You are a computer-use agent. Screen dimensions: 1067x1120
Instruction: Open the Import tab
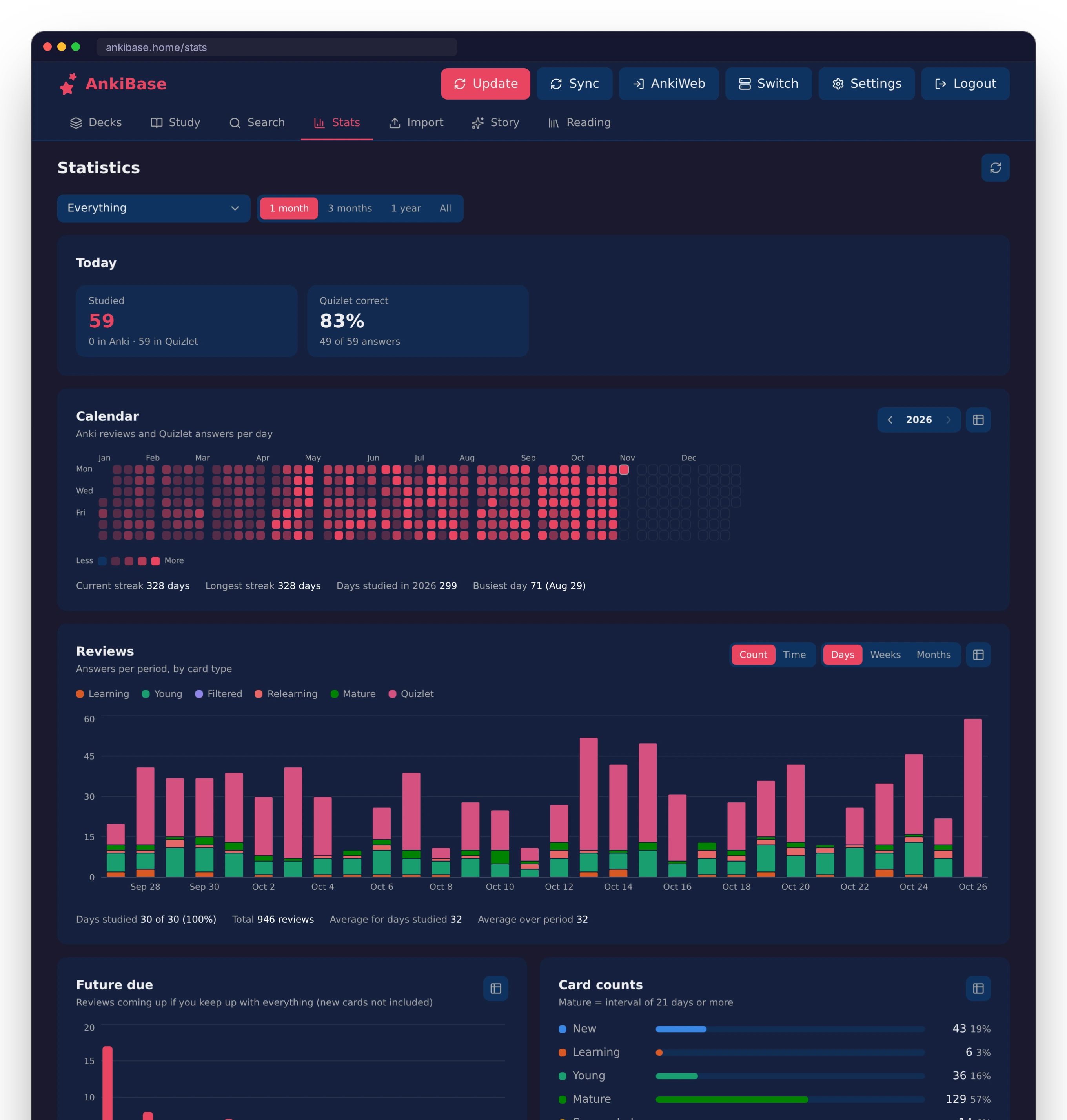416,123
